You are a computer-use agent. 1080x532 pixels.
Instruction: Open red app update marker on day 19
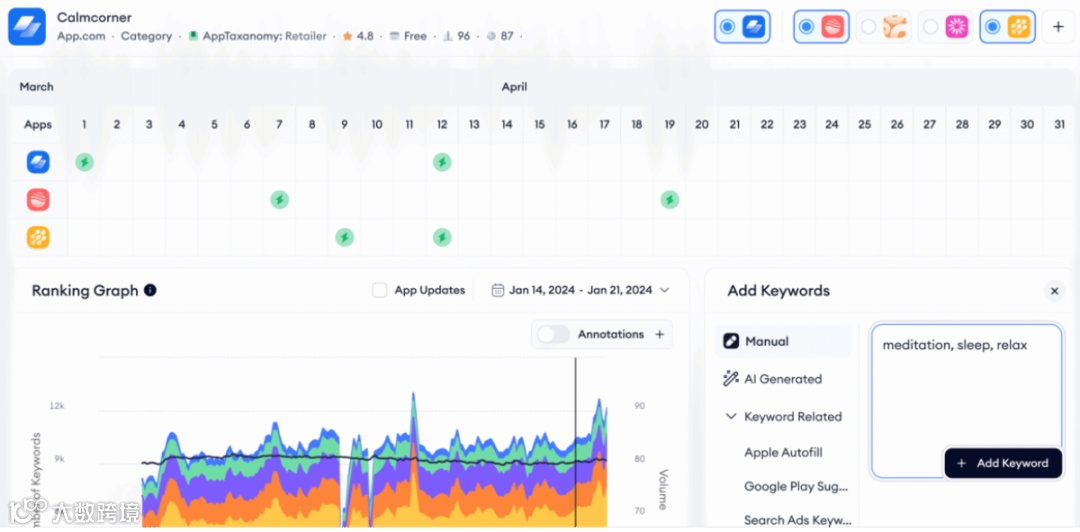(x=669, y=200)
